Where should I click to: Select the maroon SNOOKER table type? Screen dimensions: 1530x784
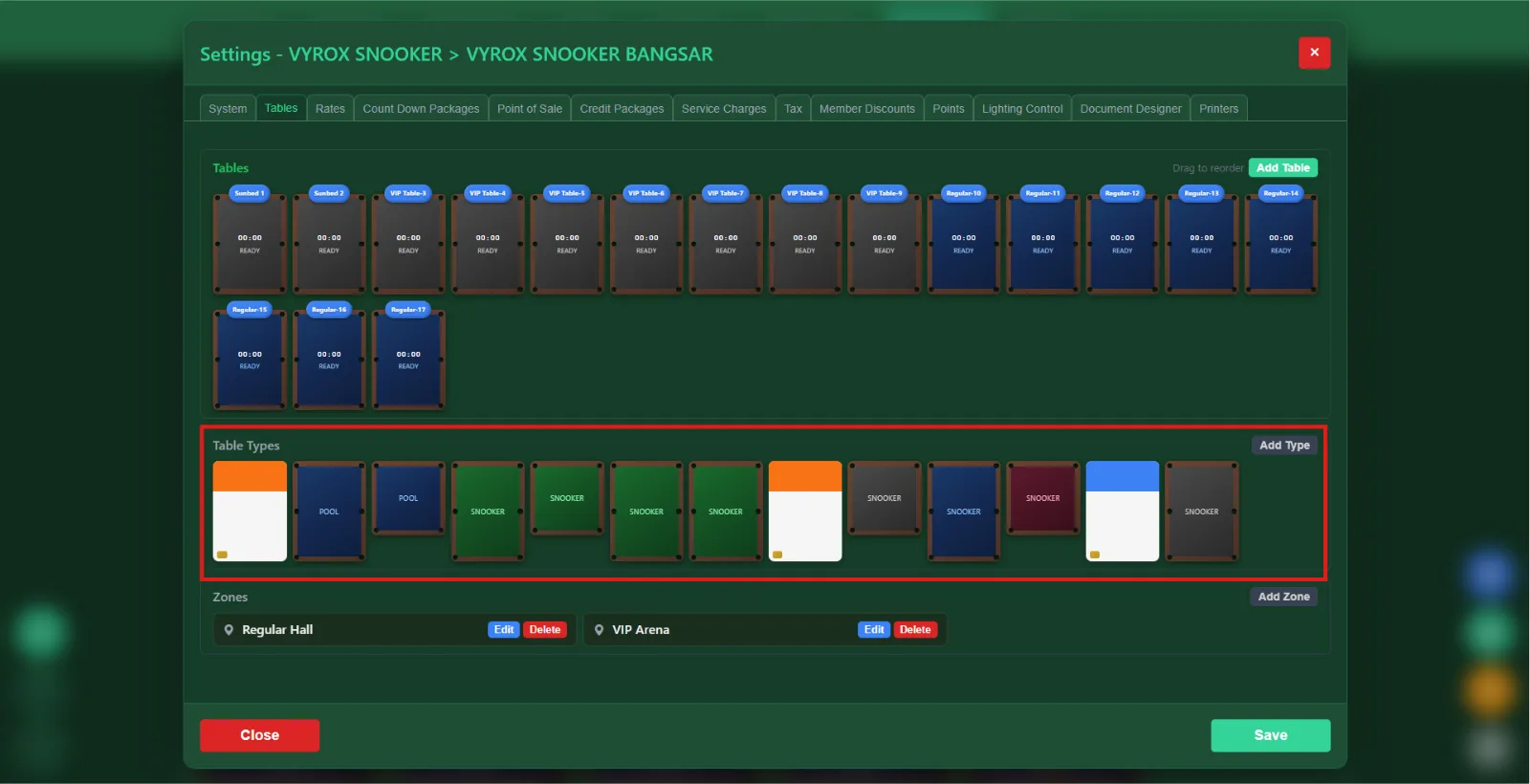pos(1043,498)
